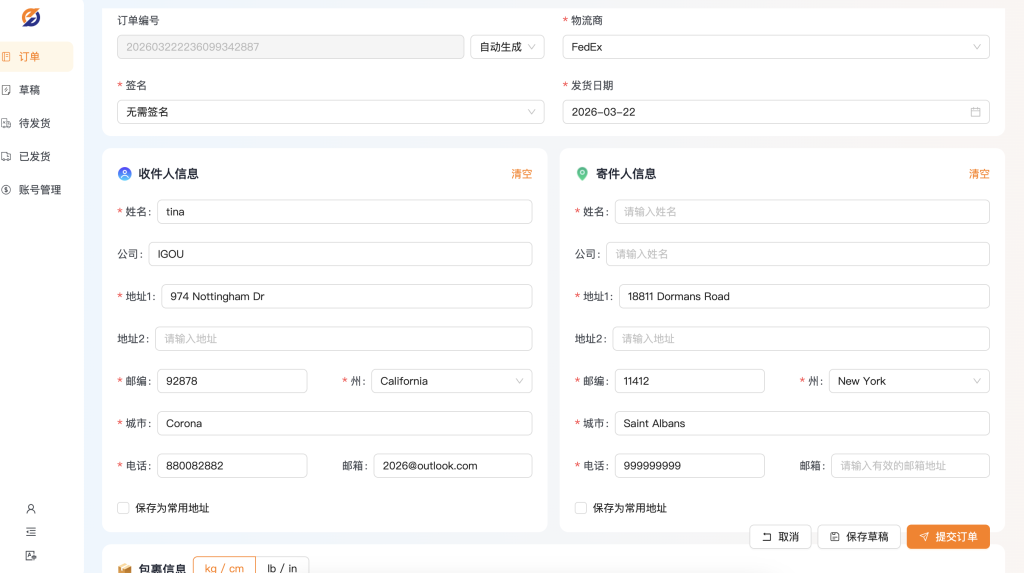Click the calendar icon in 发货日期 field

point(975,112)
